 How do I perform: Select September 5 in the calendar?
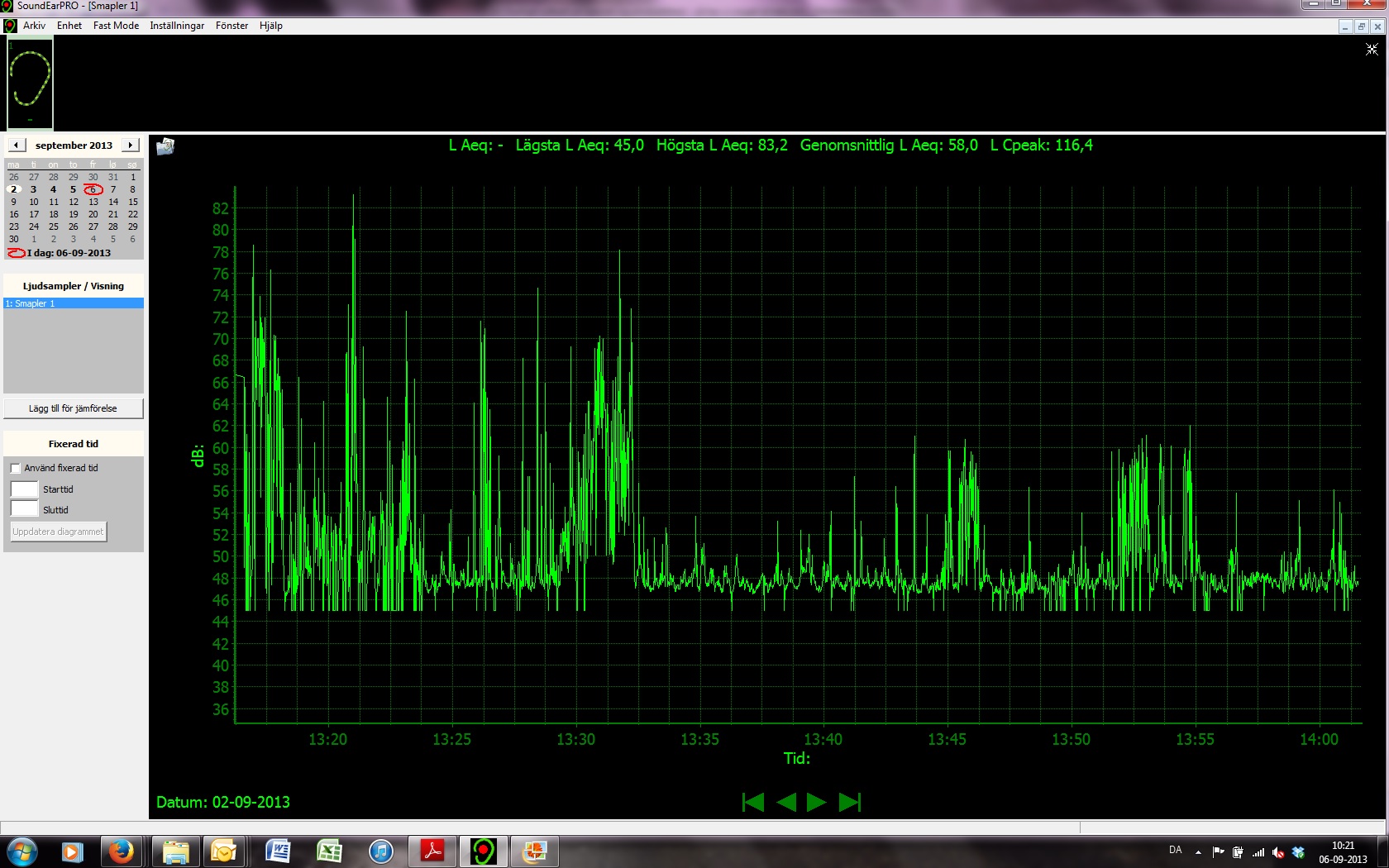click(74, 189)
